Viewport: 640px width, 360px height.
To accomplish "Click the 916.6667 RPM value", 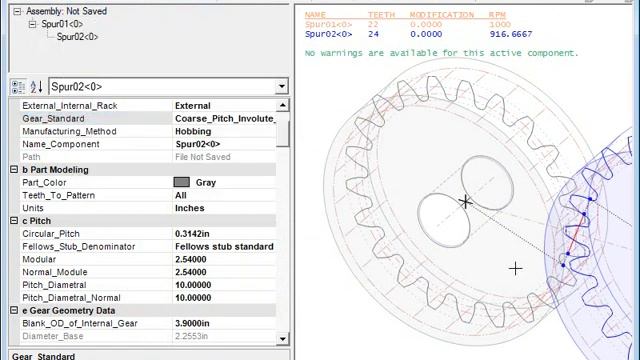I will coord(511,34).
